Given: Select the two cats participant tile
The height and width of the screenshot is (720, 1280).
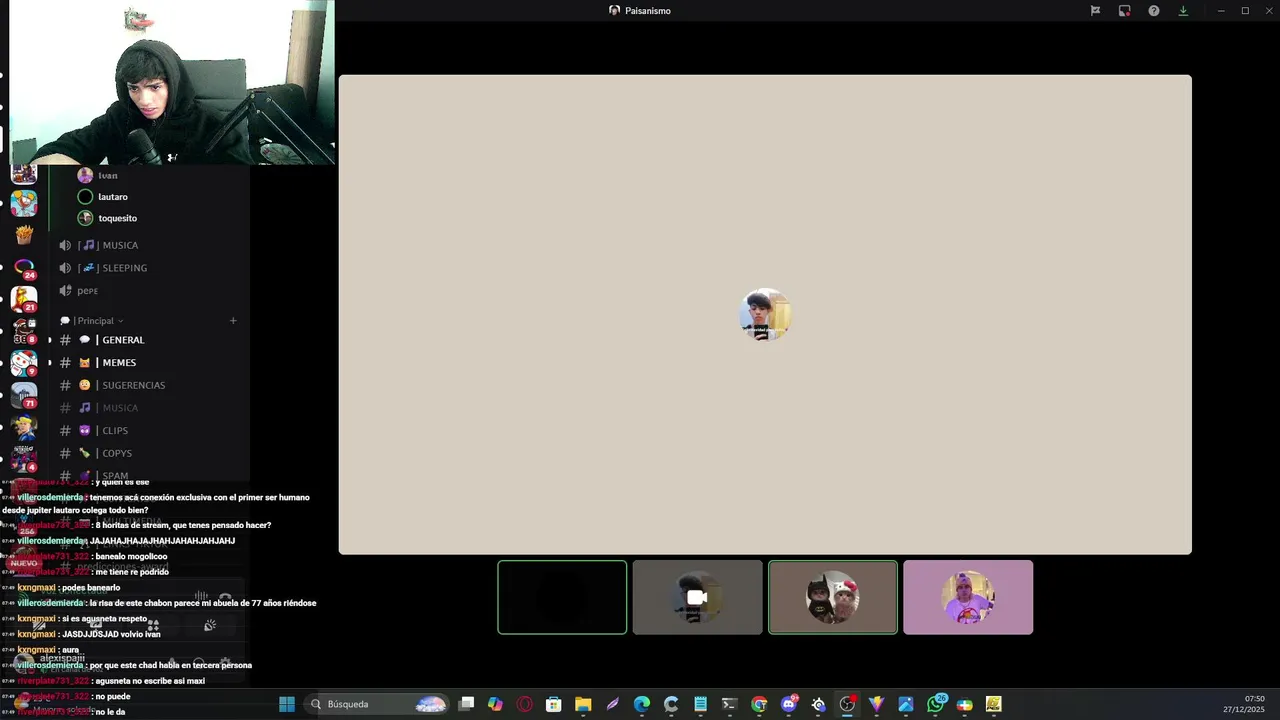Looking at the screenshot, I should [x=833, y=597].
